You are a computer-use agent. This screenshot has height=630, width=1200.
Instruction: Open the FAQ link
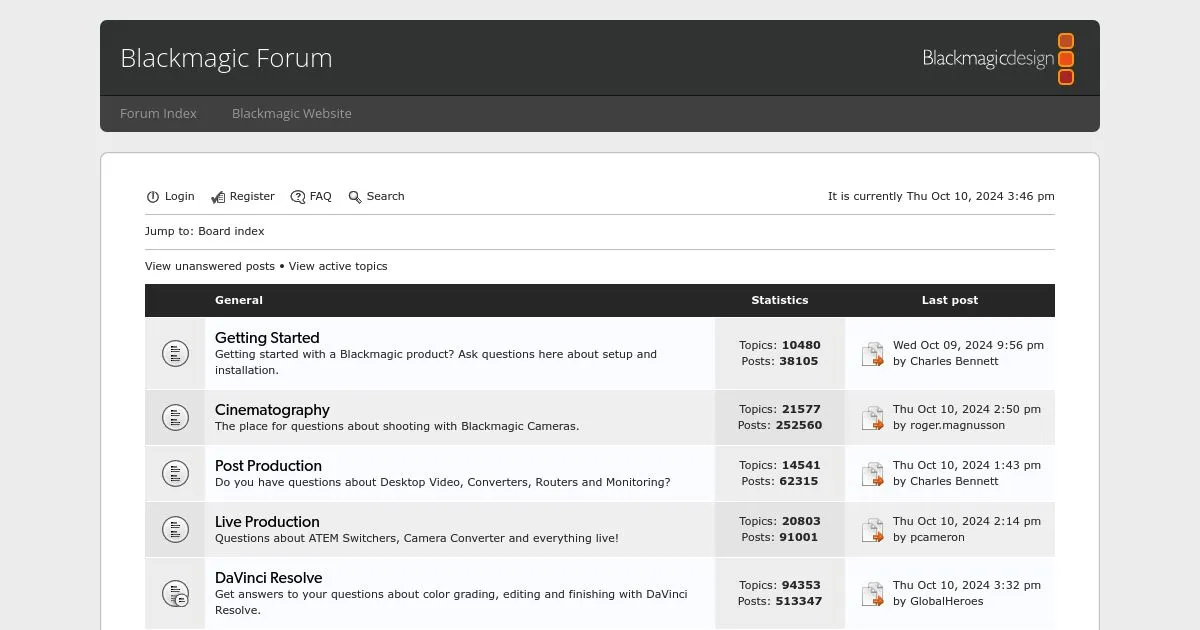320,196
